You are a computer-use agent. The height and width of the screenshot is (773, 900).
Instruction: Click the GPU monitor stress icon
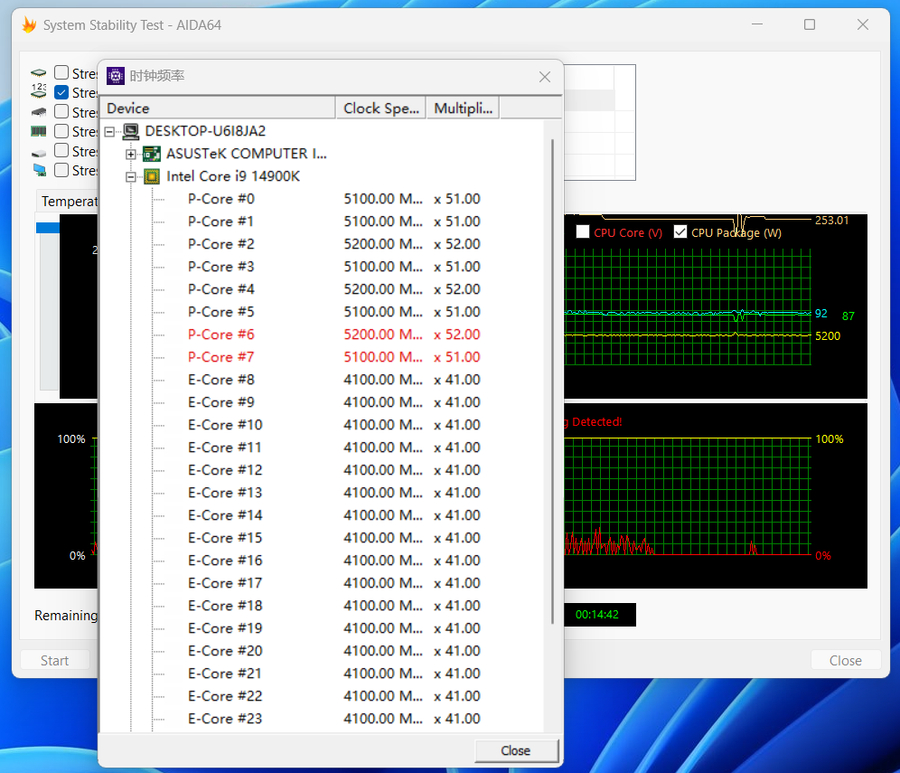click(39, 171)
